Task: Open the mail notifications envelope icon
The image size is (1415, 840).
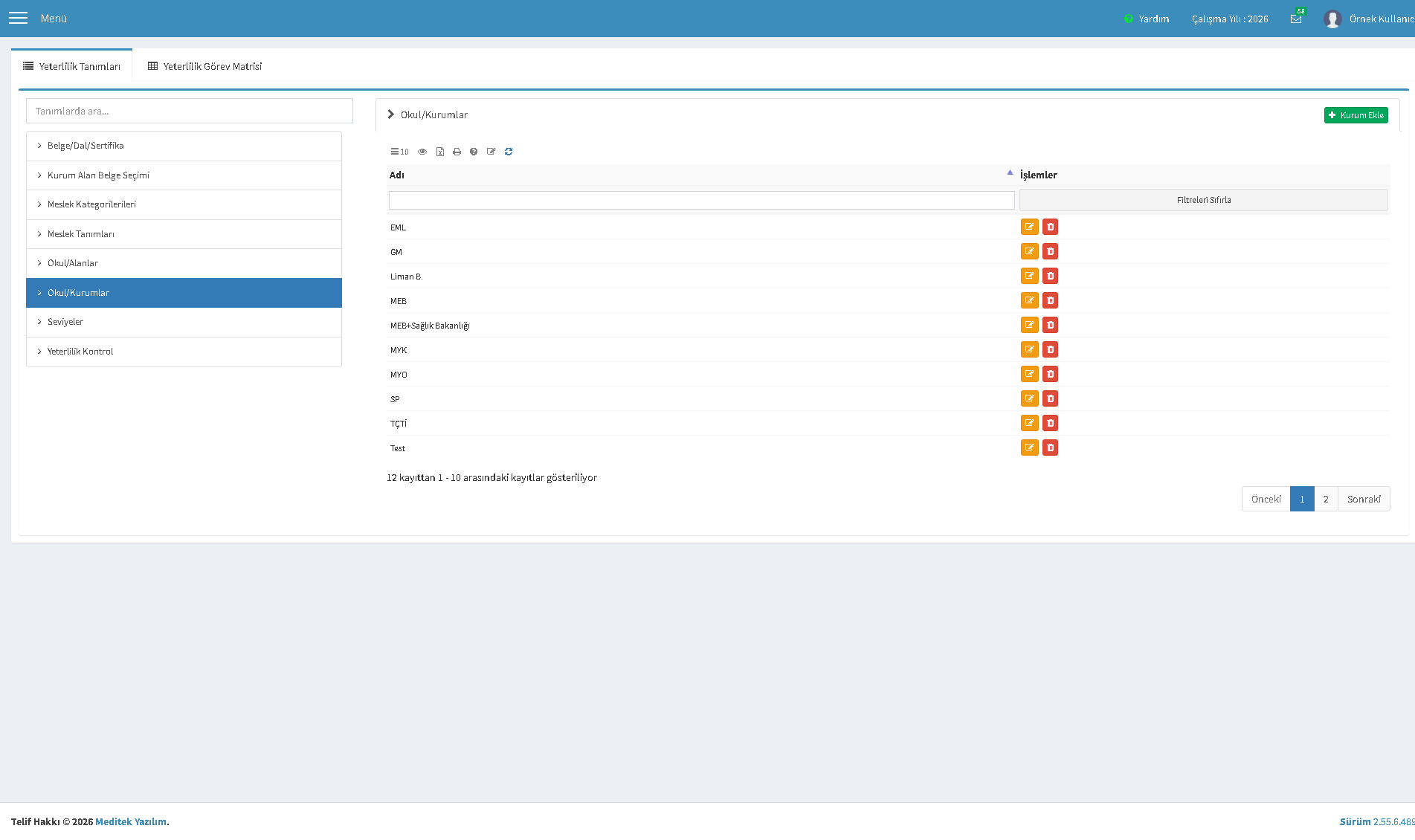Action: point(1296,19)
